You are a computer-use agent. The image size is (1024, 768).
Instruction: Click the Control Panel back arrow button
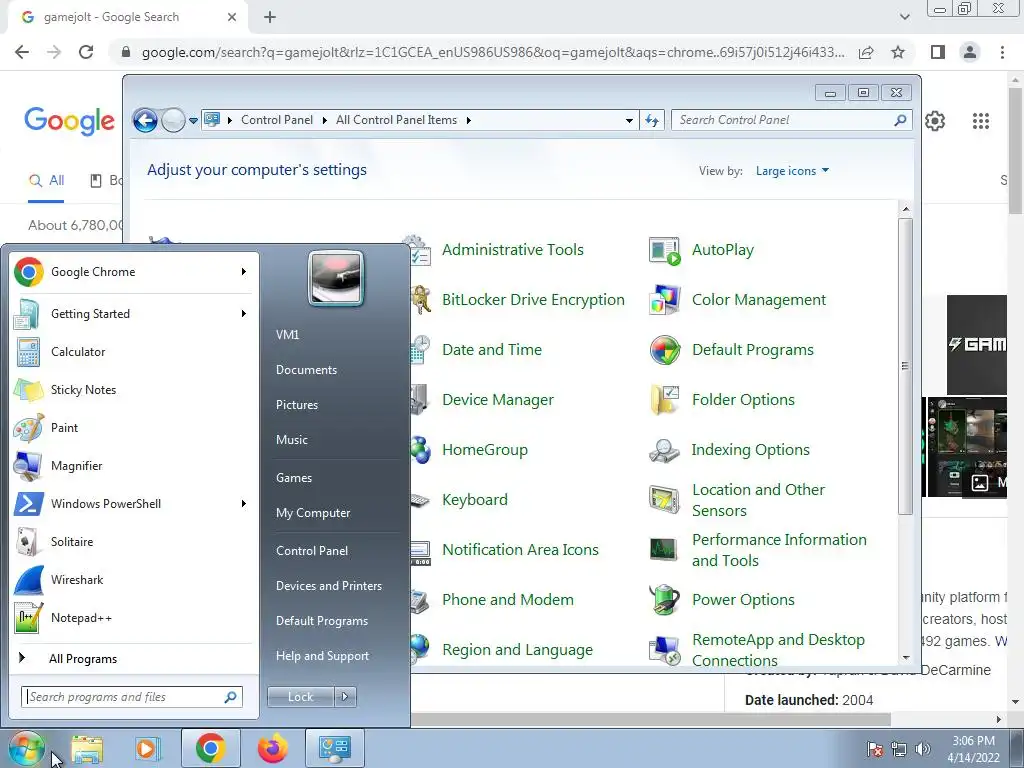click(145, 120)
